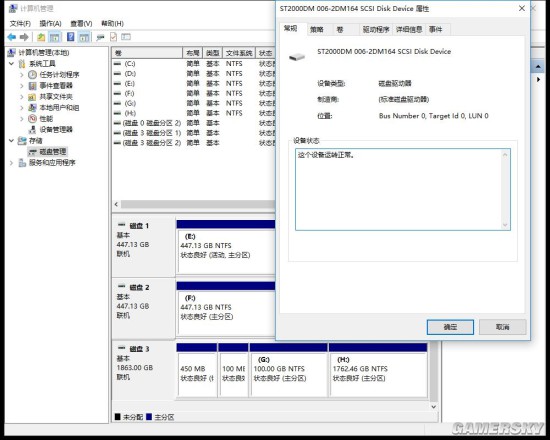The width and height of the screenshot is (550, 440).
Task: Open the 操作(A) menu
Action: click(50, 24)
